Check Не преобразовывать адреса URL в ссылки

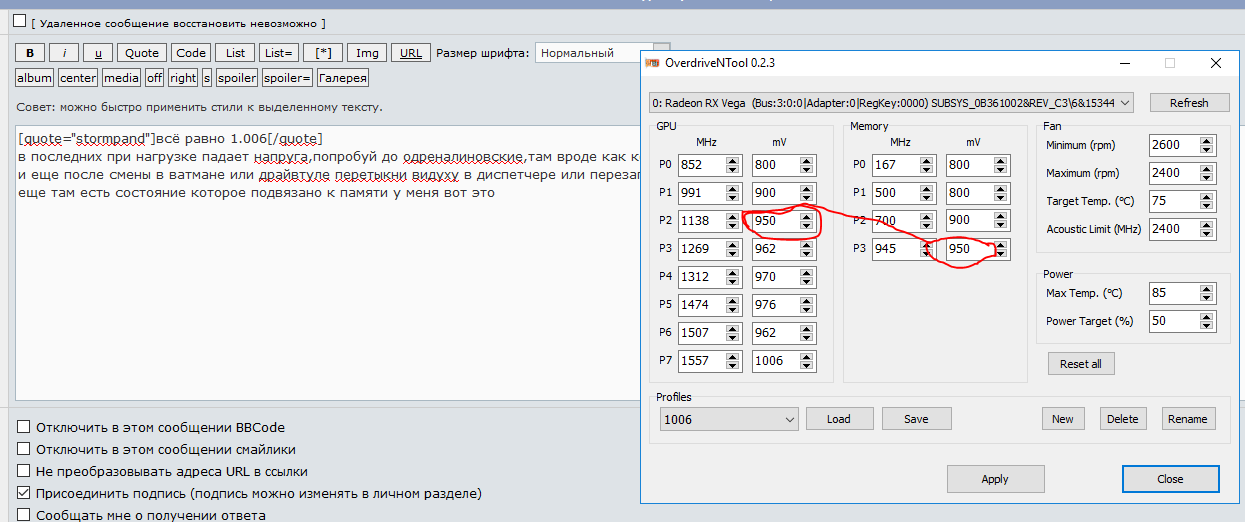point(24,471)
